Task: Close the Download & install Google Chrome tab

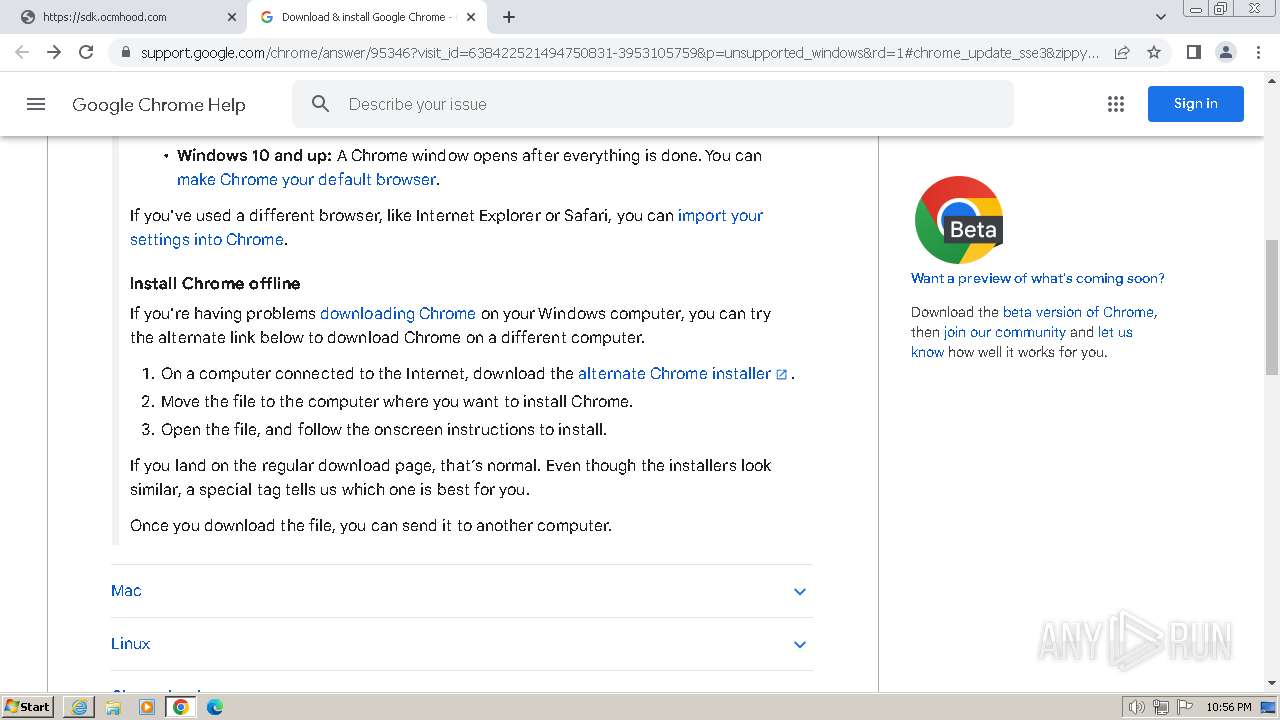Action: [x=471, y=17]
